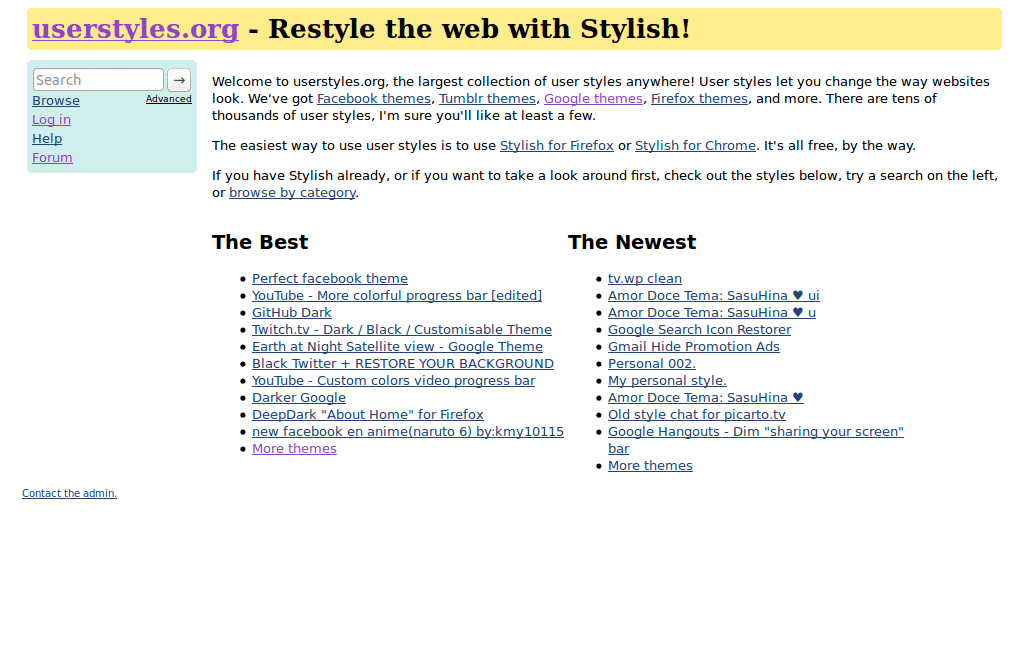Open DeepDark "About Home" for Firefox
Screen dimensions: 1024x645
[x=368, y=415]
